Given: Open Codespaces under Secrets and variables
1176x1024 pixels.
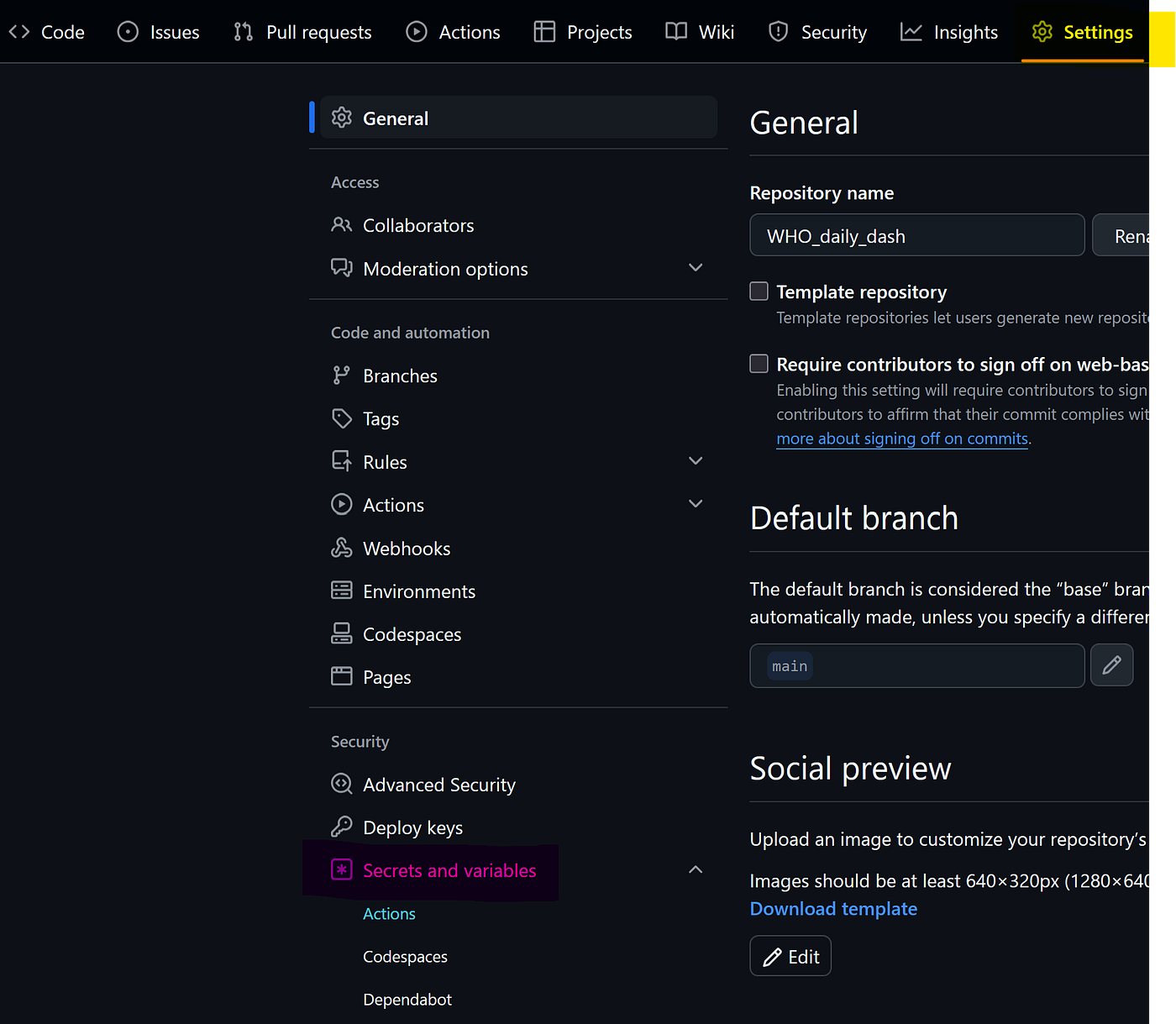Looking at the screenshot, I should tap(405, 957).
